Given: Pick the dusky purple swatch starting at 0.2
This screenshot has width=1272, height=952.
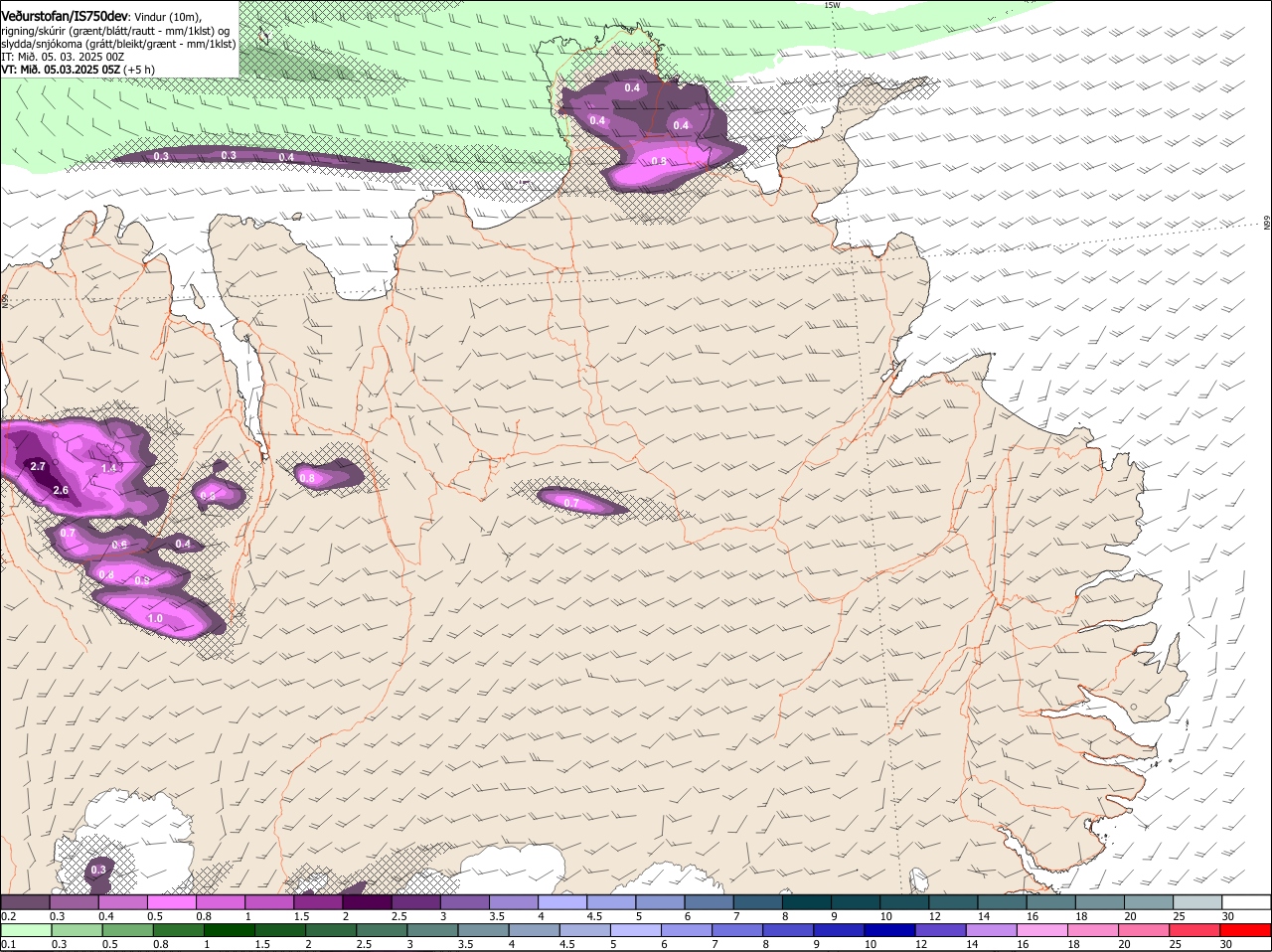Looking at the screenshot, I should 25,901.
